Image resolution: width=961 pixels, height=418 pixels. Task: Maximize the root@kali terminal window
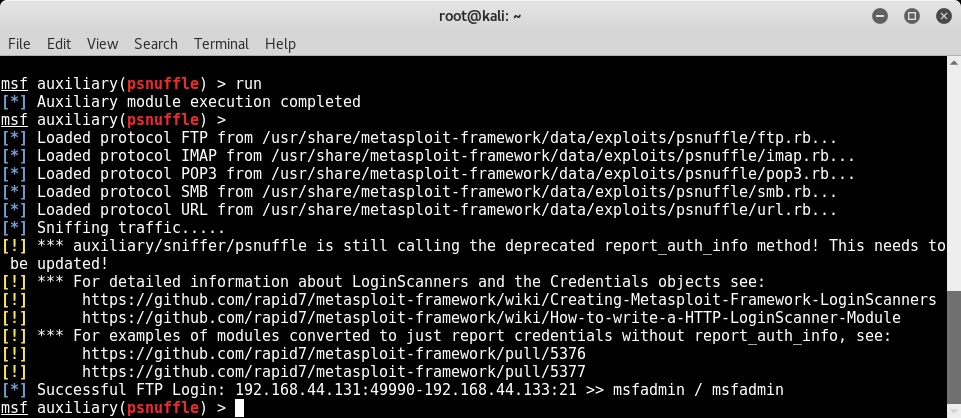pos(911,17)
